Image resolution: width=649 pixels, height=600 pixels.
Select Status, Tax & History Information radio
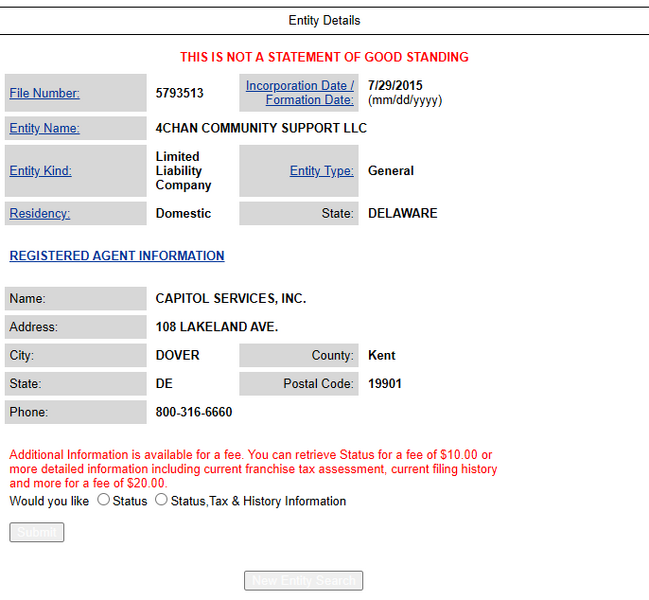pos(161,499)
